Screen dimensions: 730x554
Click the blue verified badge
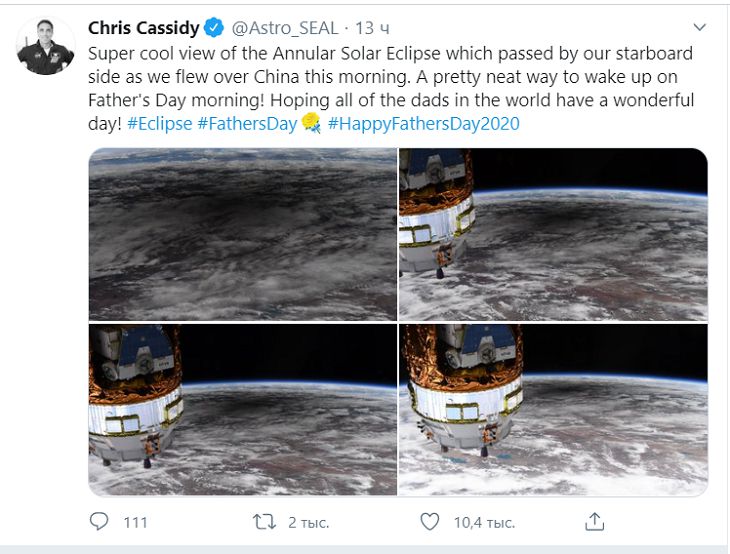[213, 27]
